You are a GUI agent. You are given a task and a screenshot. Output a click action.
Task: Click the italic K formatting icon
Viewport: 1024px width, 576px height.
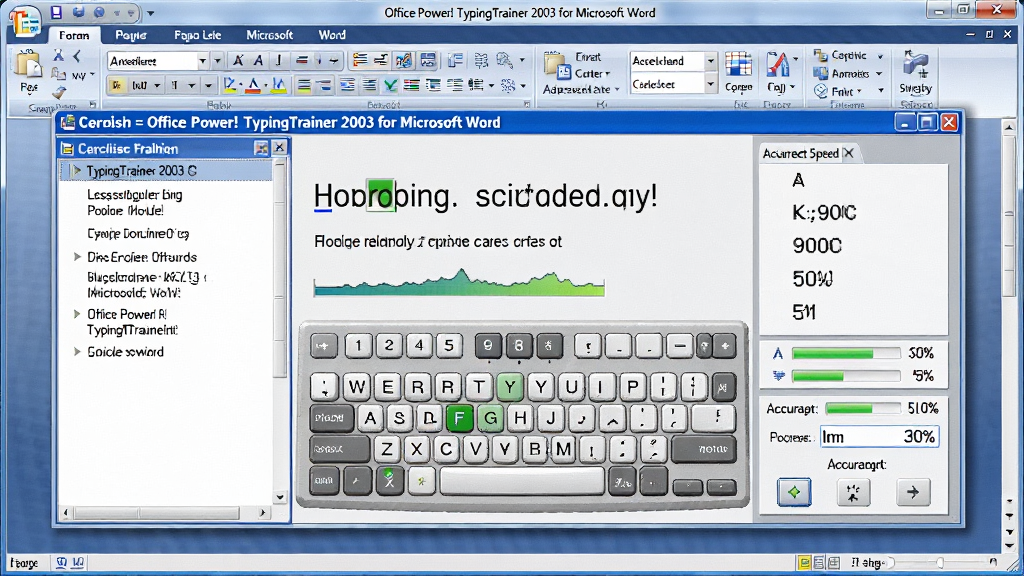(238, 61)
